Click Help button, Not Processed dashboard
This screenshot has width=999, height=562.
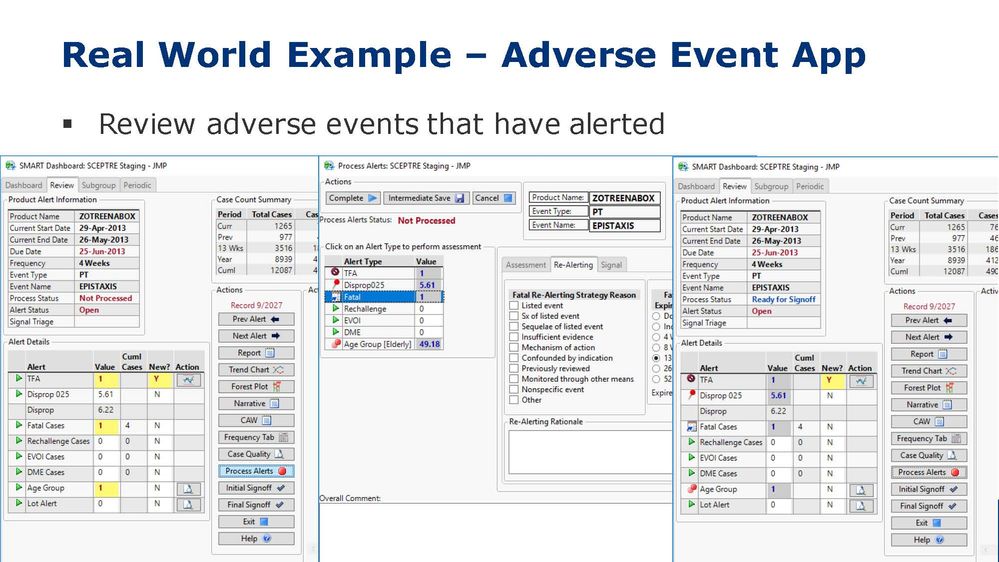point(256,538)
